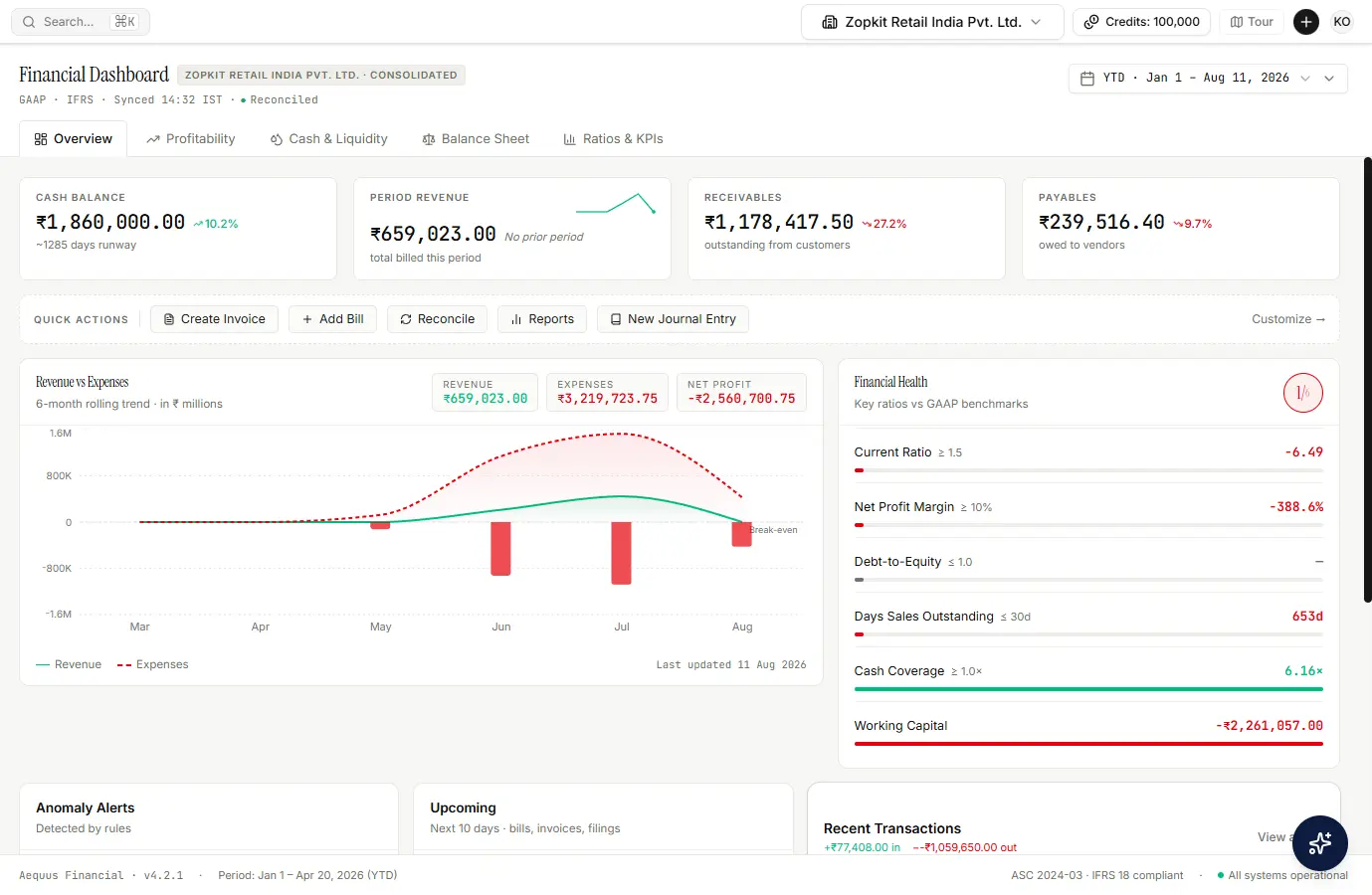Select the Overview tab
This screenshot has width=1372, height=895.
point(74,139)
